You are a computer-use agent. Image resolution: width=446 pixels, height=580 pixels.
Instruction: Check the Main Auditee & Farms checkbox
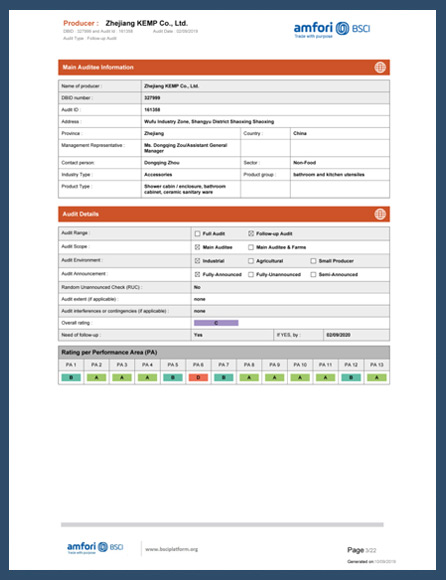(x=251, y=247)
